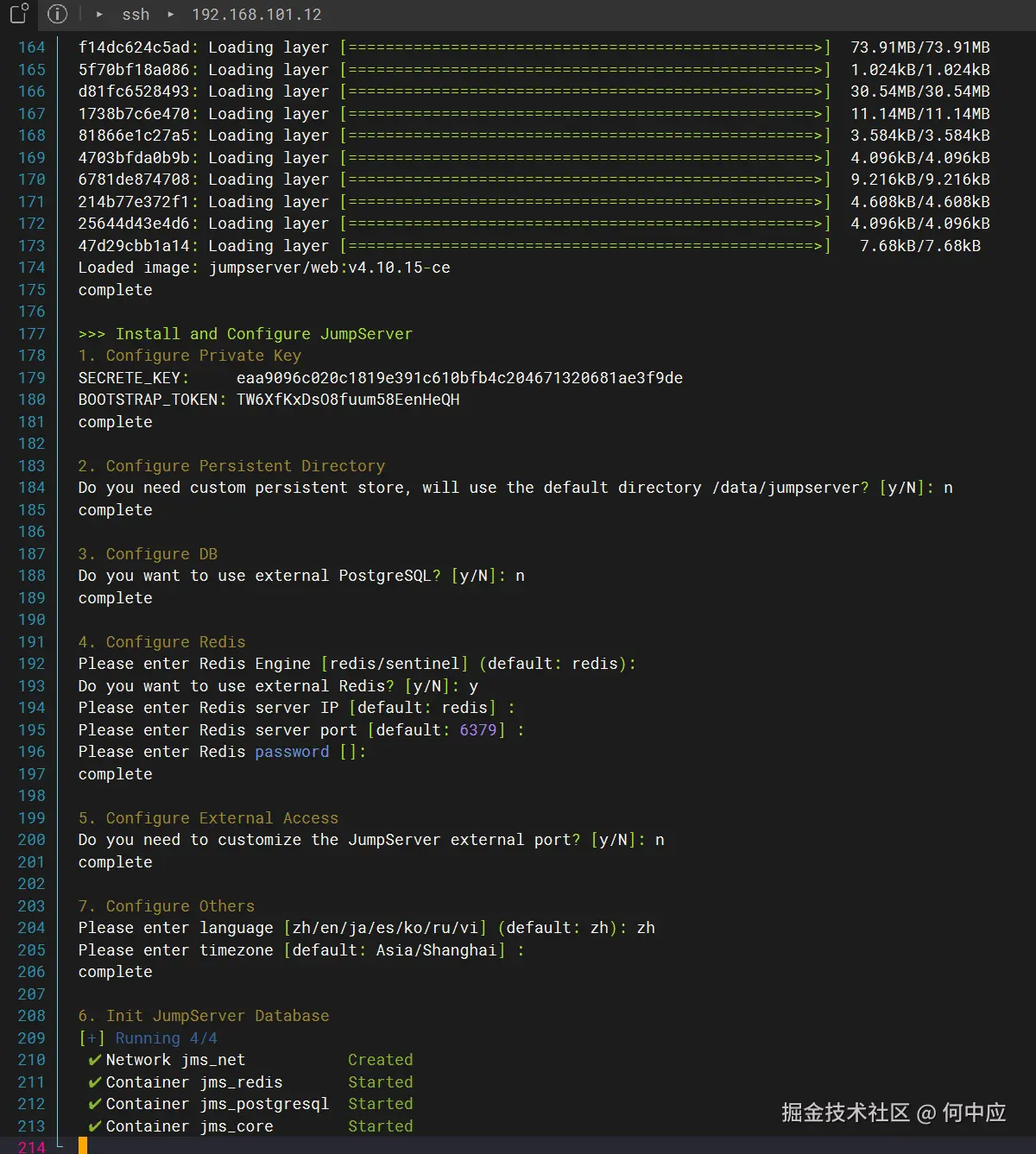The image size is (1036, 1154).
Task: Click 'Started' status for jms_postgresql
Action: click(381, 1104)
